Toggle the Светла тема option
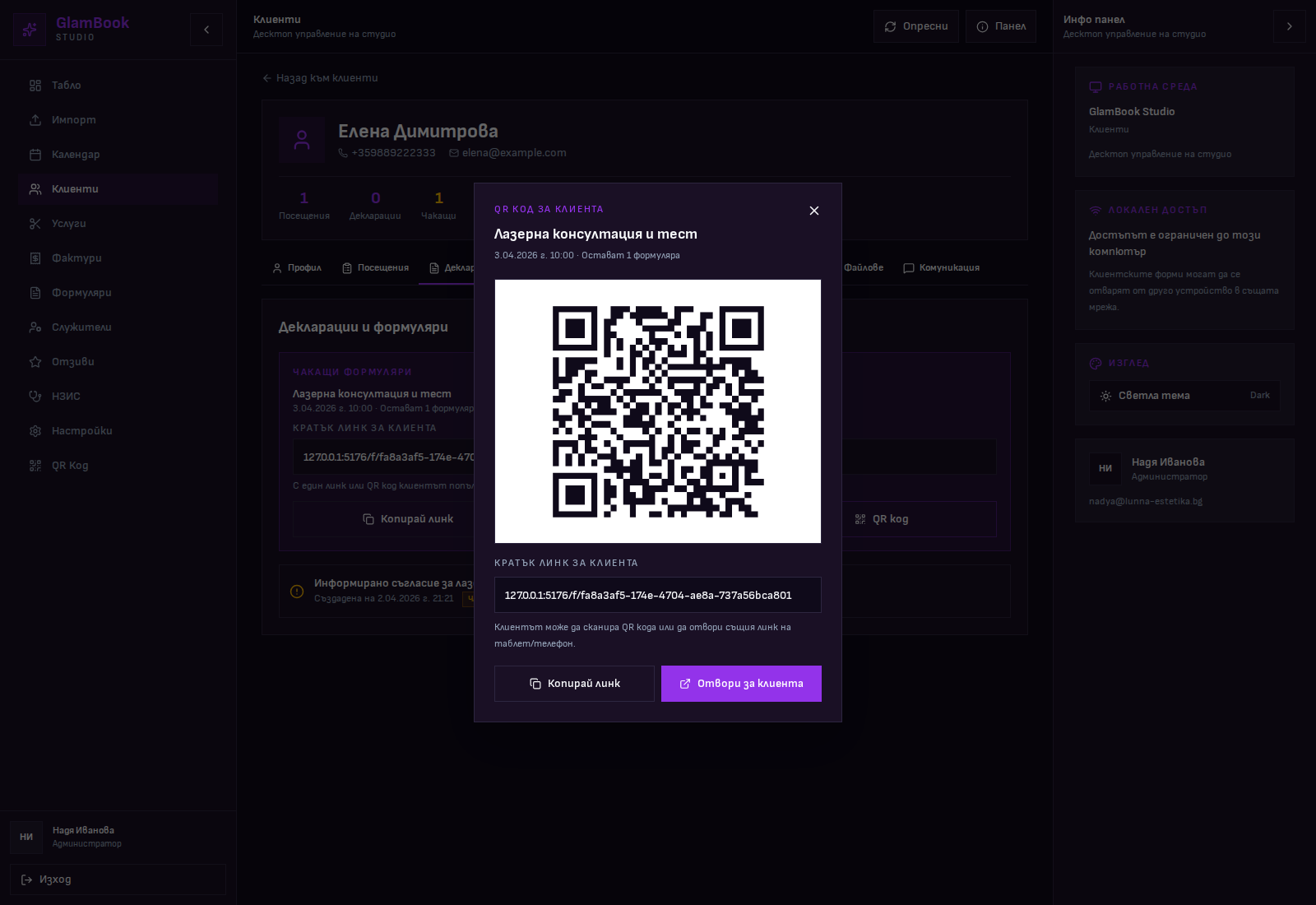The height and width of the screenshot is (905, 1316). [x=1154, y=395]
